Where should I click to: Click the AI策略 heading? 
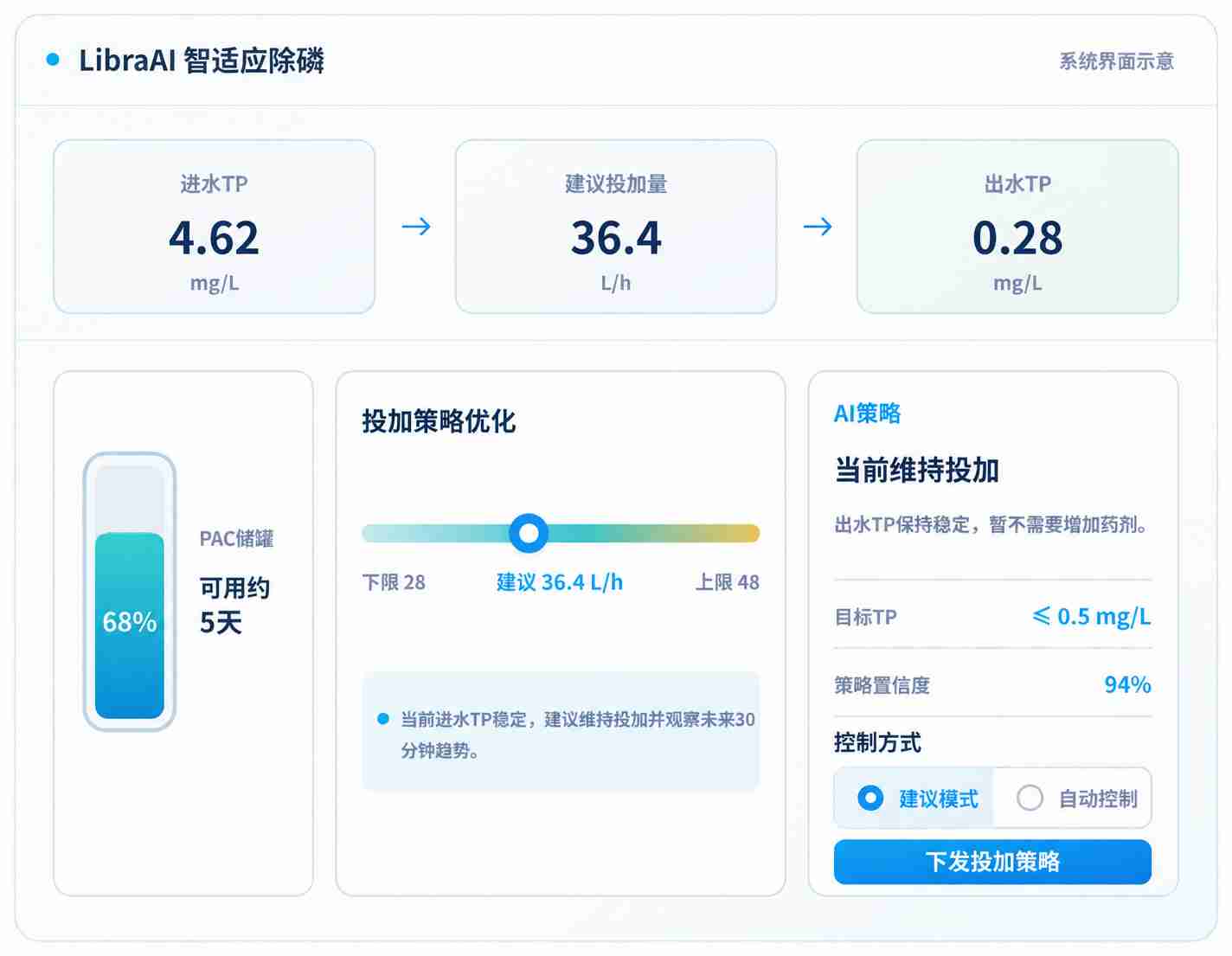tap(867, 414)
